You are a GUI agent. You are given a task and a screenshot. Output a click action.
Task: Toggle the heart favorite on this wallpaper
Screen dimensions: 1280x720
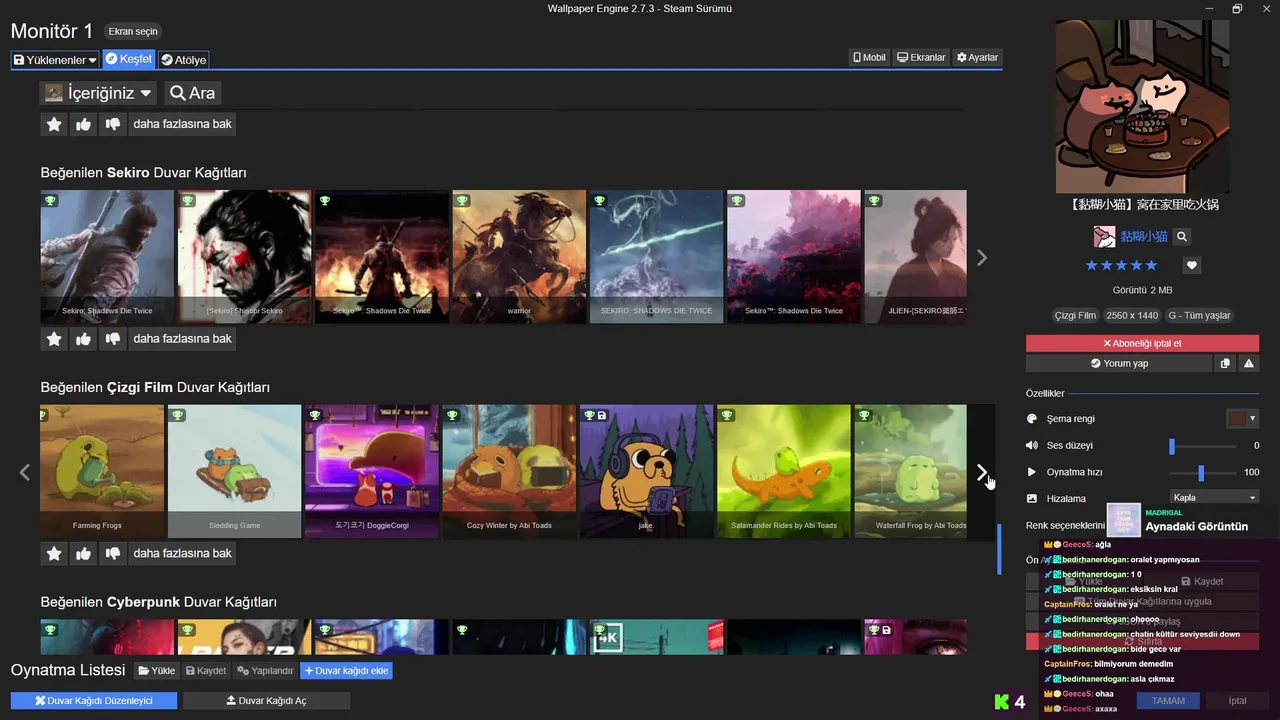coord(1191,266)
